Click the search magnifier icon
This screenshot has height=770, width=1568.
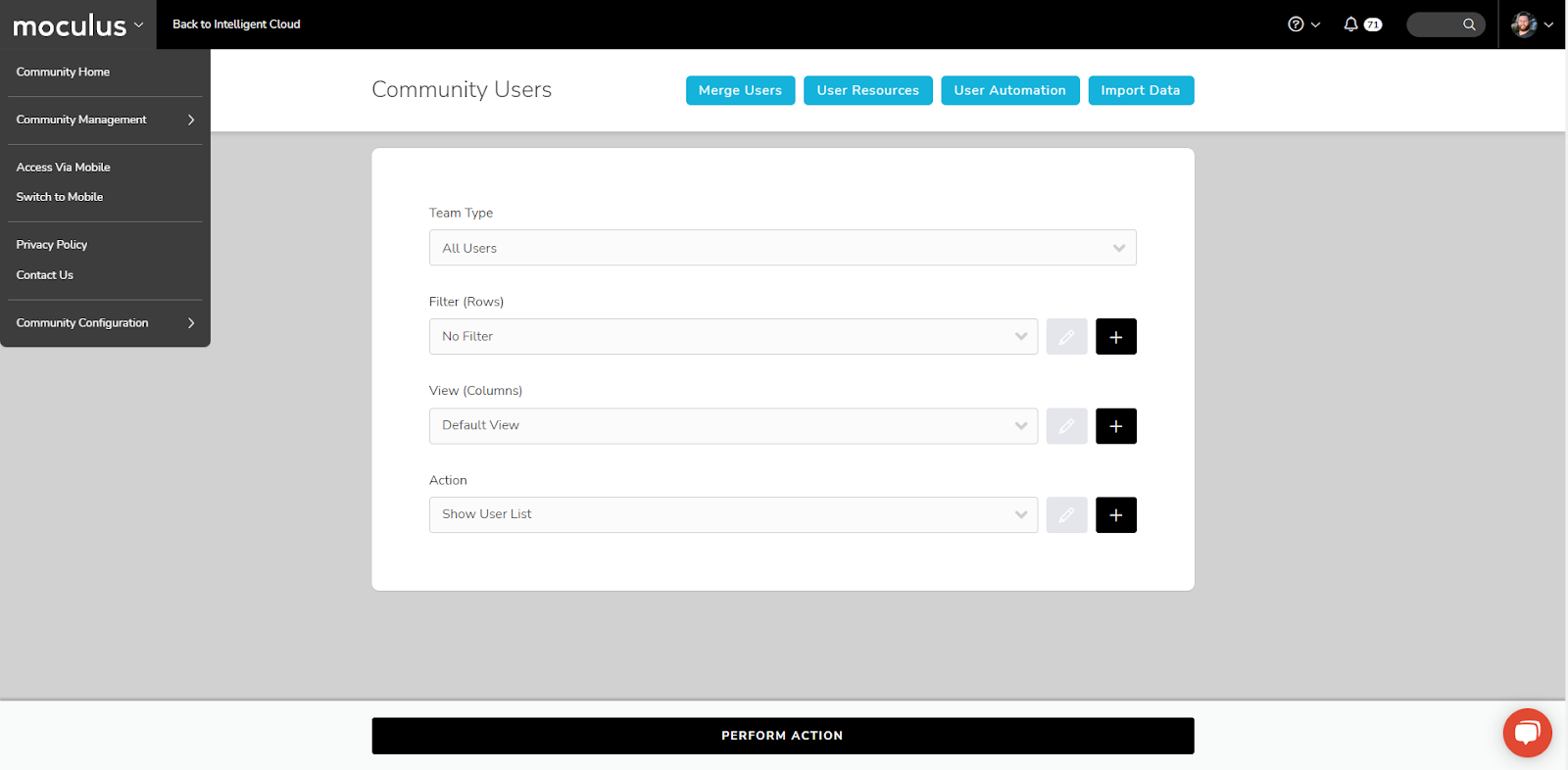click(1469, 24)
